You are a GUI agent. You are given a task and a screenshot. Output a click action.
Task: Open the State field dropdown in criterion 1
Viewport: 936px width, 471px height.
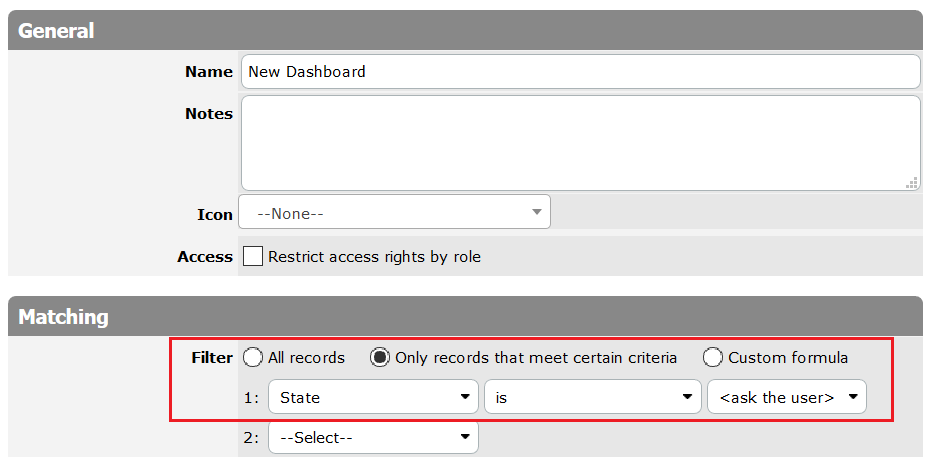pos(374,397)
